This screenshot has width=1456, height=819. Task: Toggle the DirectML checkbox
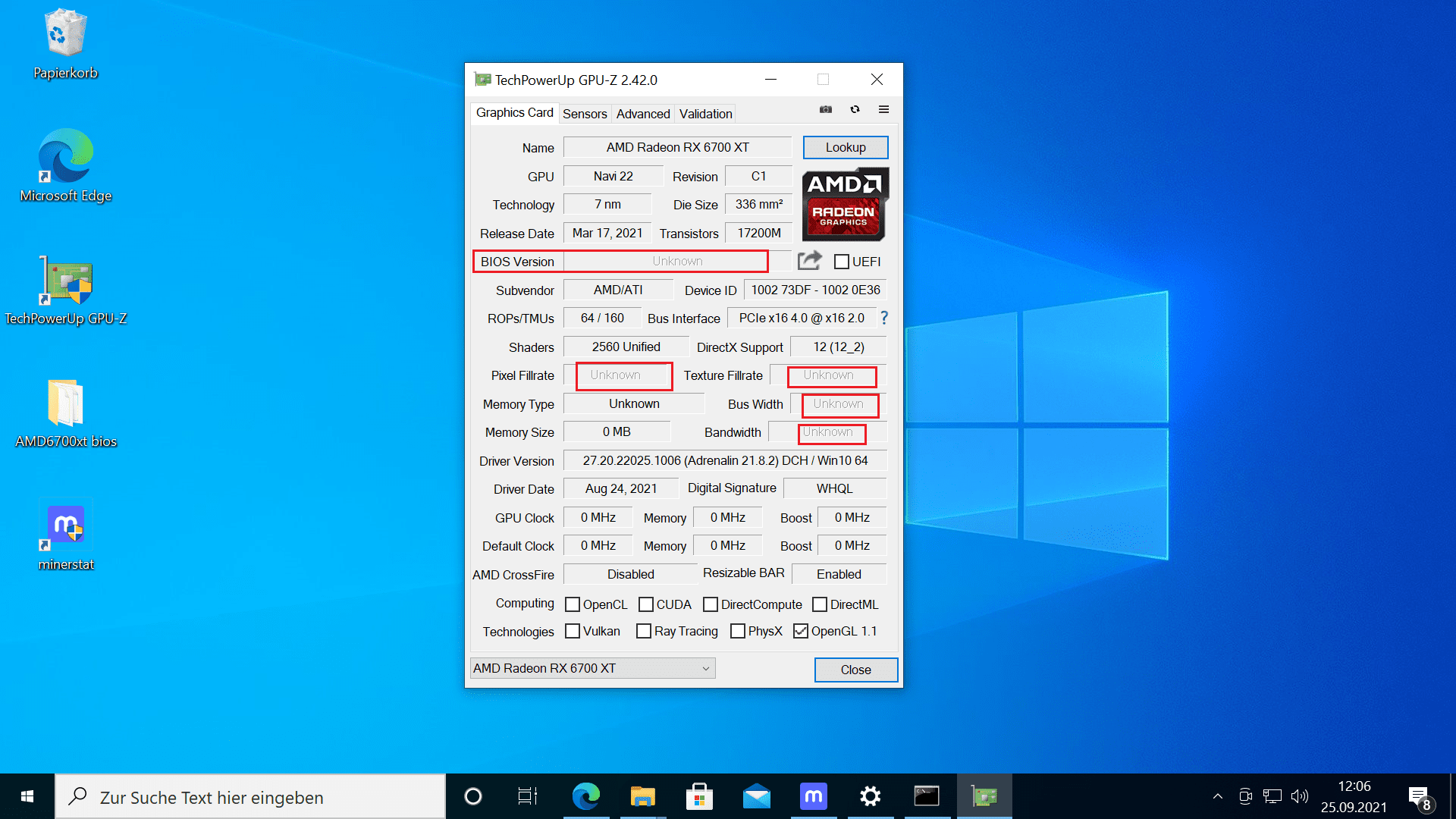tap(820, 604)
